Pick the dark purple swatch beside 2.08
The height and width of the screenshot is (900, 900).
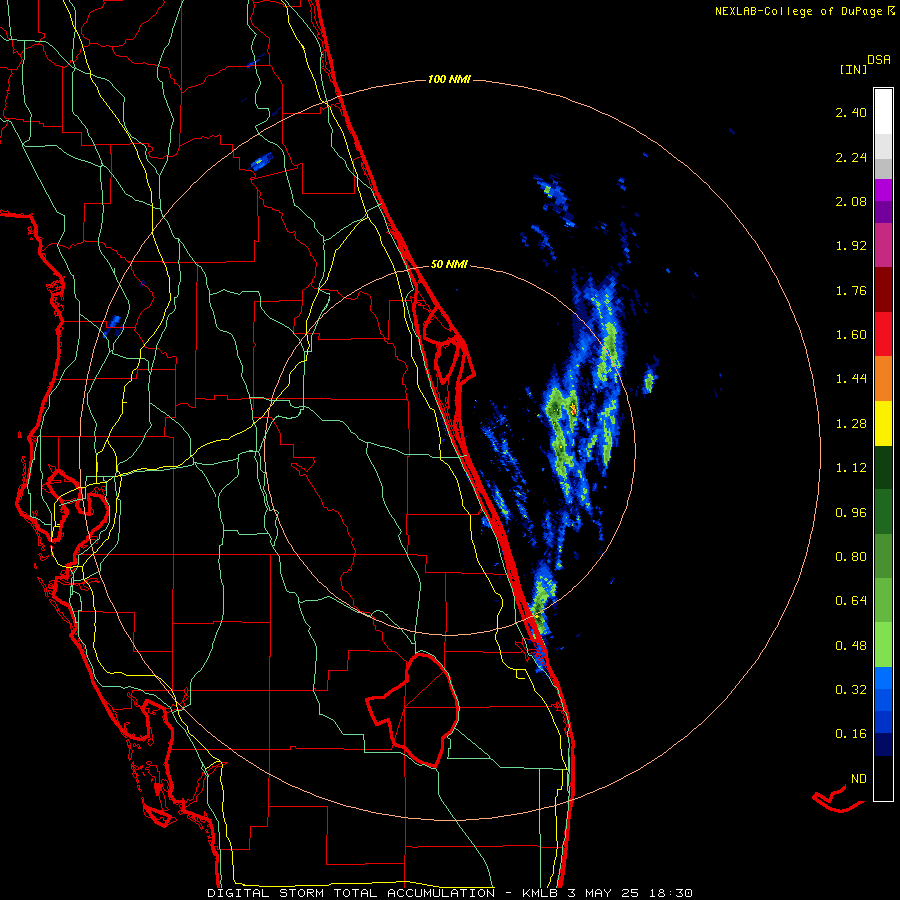pos(883,212)
